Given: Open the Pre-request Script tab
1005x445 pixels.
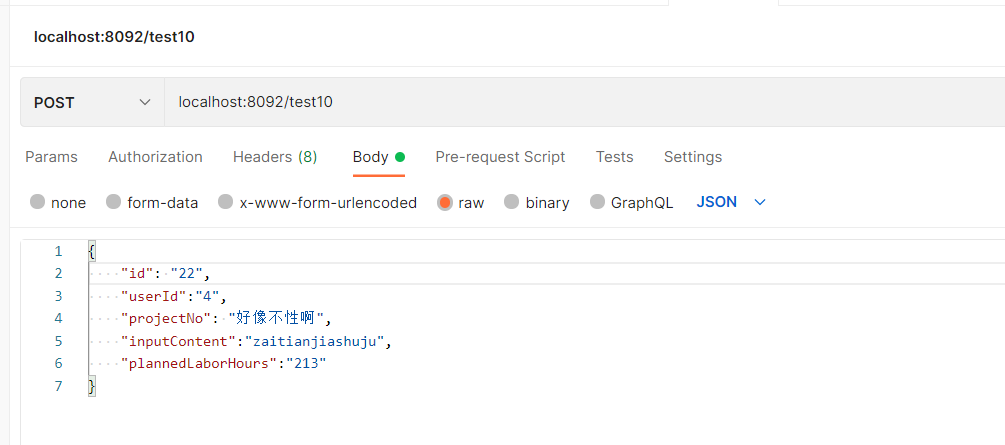Looking at the screenshot, I should pos(500,157).
